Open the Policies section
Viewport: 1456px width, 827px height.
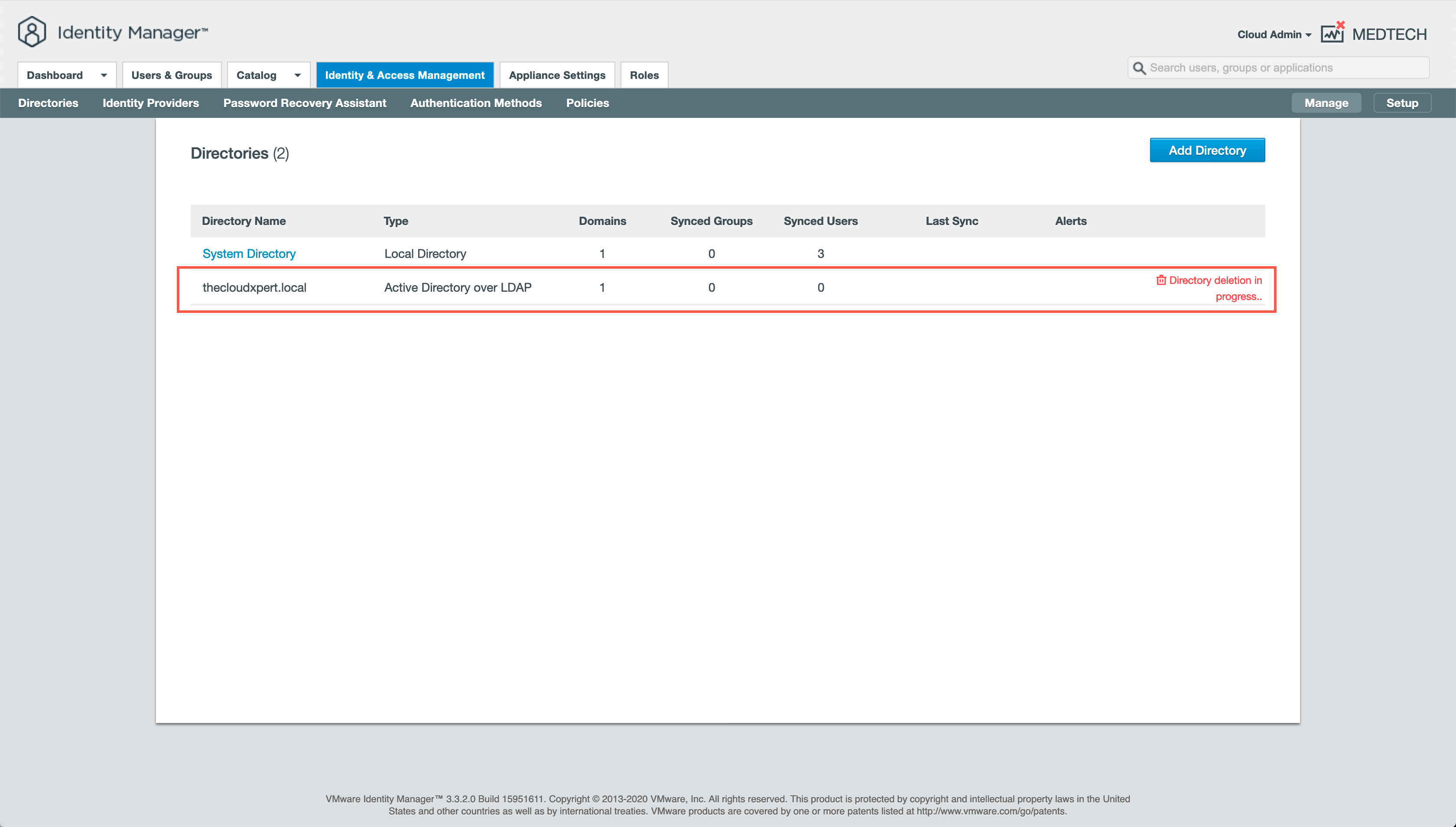pyautogui.click(x=587, y=103)
